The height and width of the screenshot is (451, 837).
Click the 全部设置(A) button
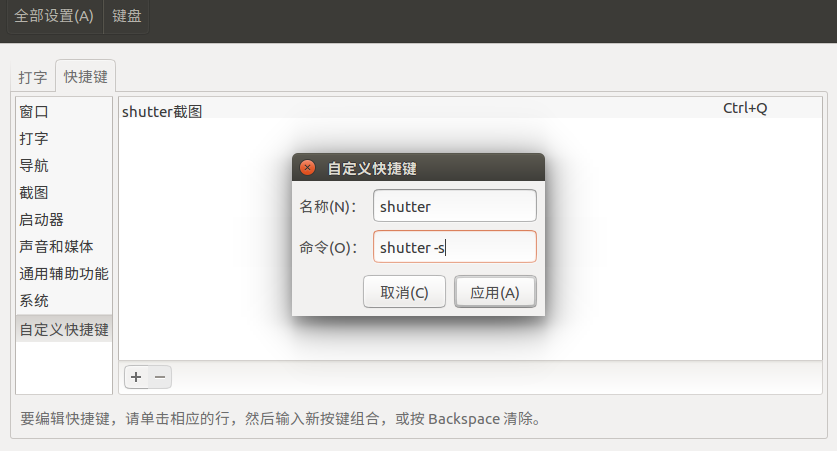coord(54,16)
